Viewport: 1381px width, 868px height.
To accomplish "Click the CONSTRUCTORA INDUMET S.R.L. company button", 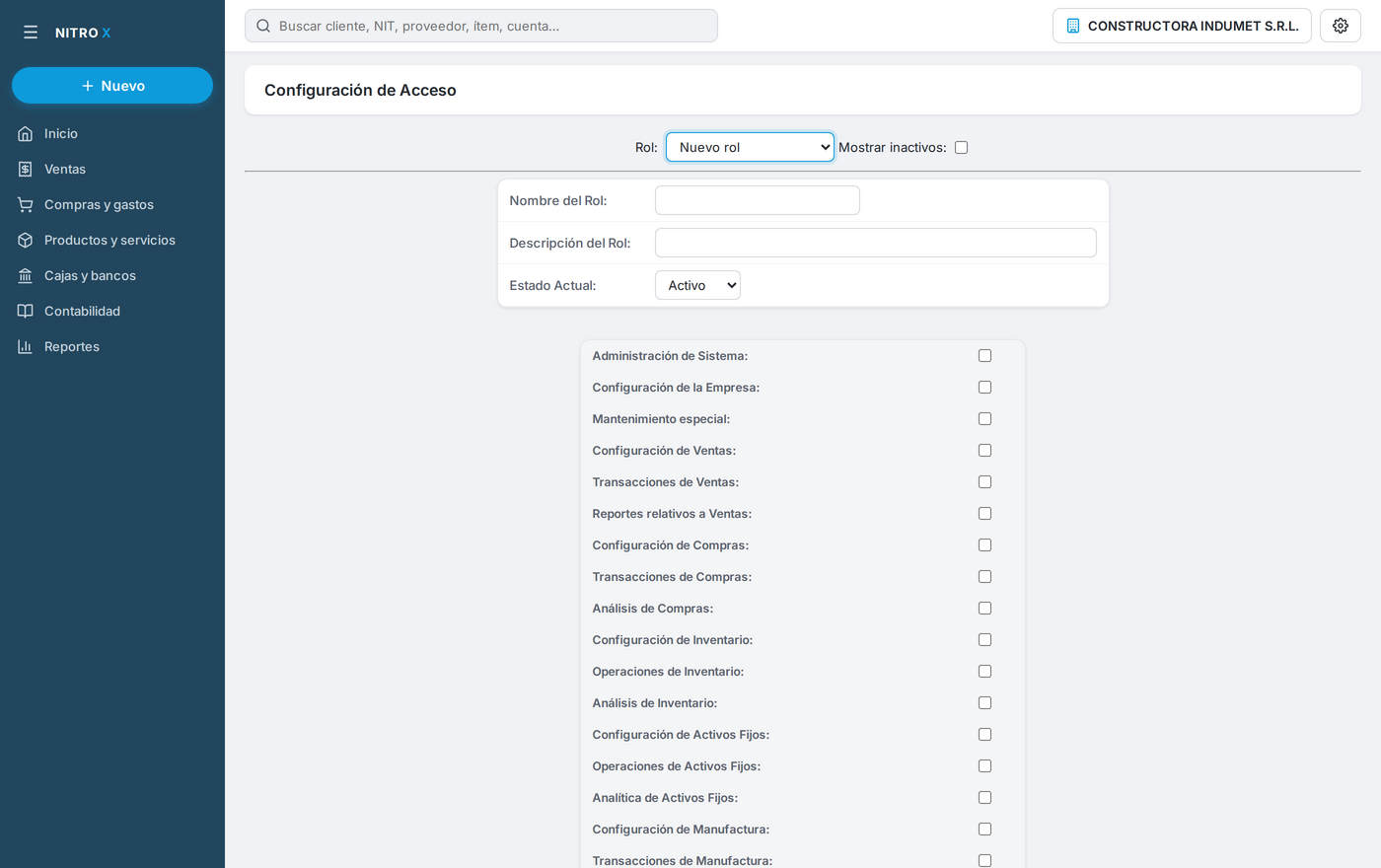I will 1182,26.
